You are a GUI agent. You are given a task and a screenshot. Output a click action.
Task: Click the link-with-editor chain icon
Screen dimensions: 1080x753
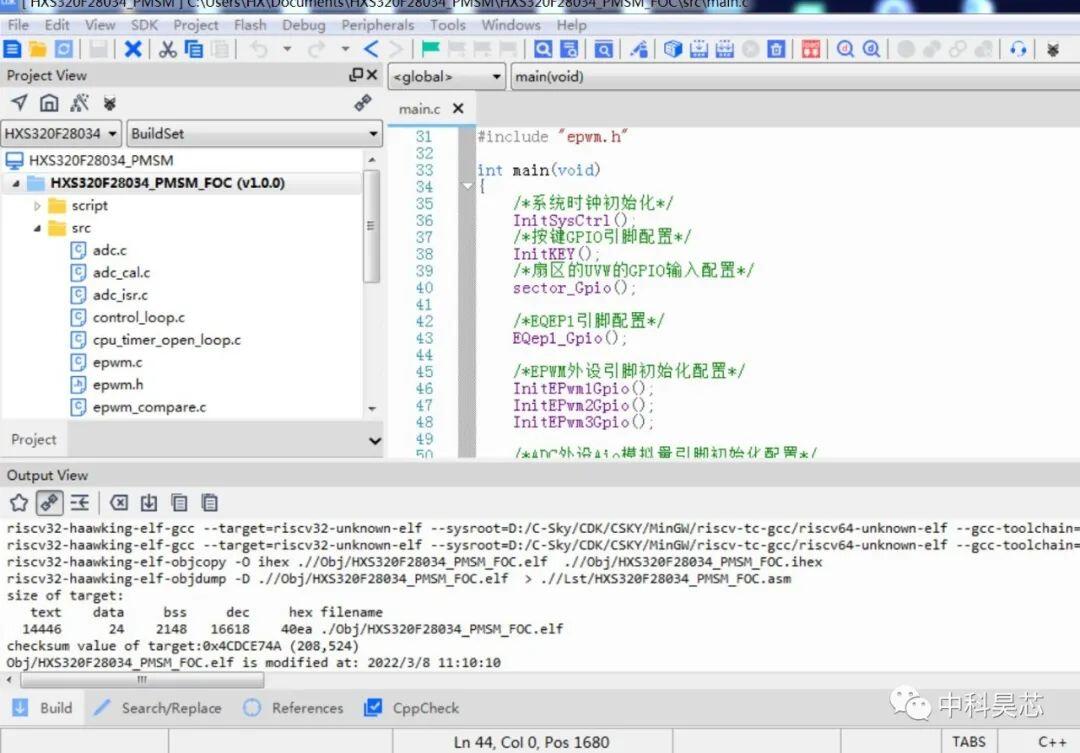(363, 103)
